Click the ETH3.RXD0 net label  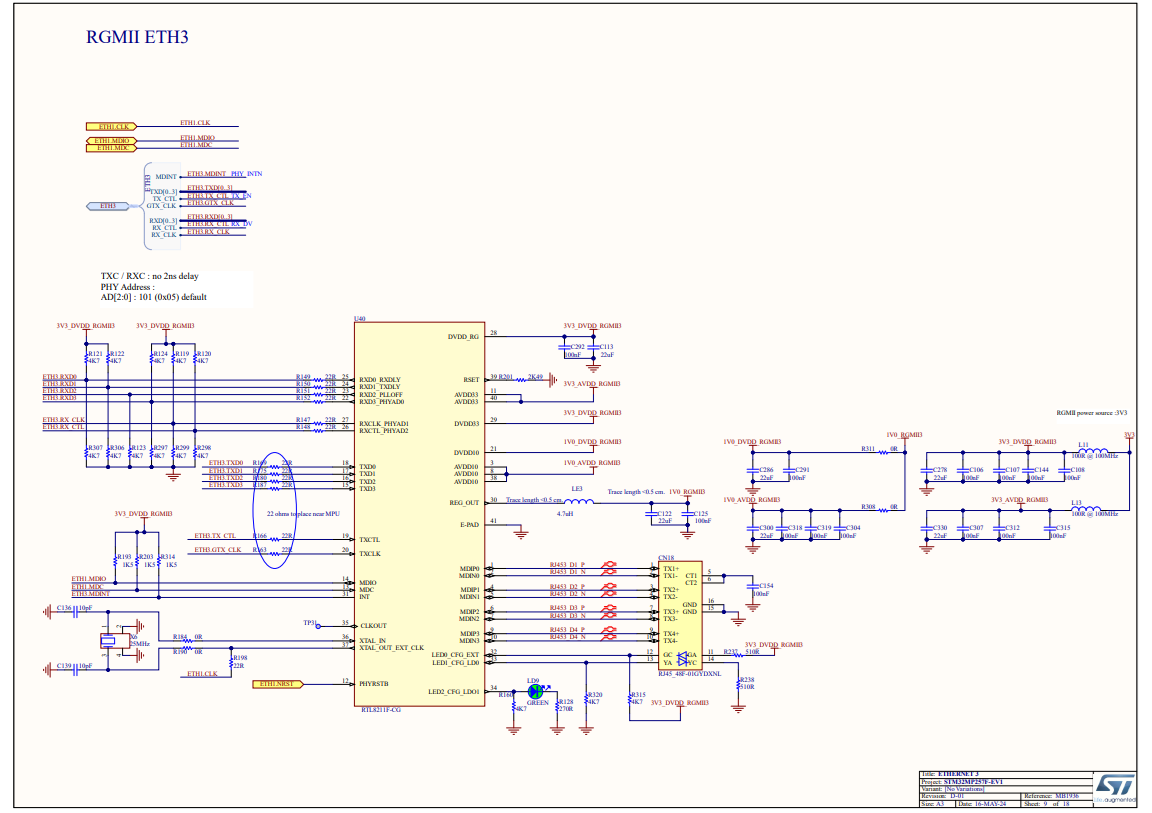pyautogui.click(x=60, y=377)
